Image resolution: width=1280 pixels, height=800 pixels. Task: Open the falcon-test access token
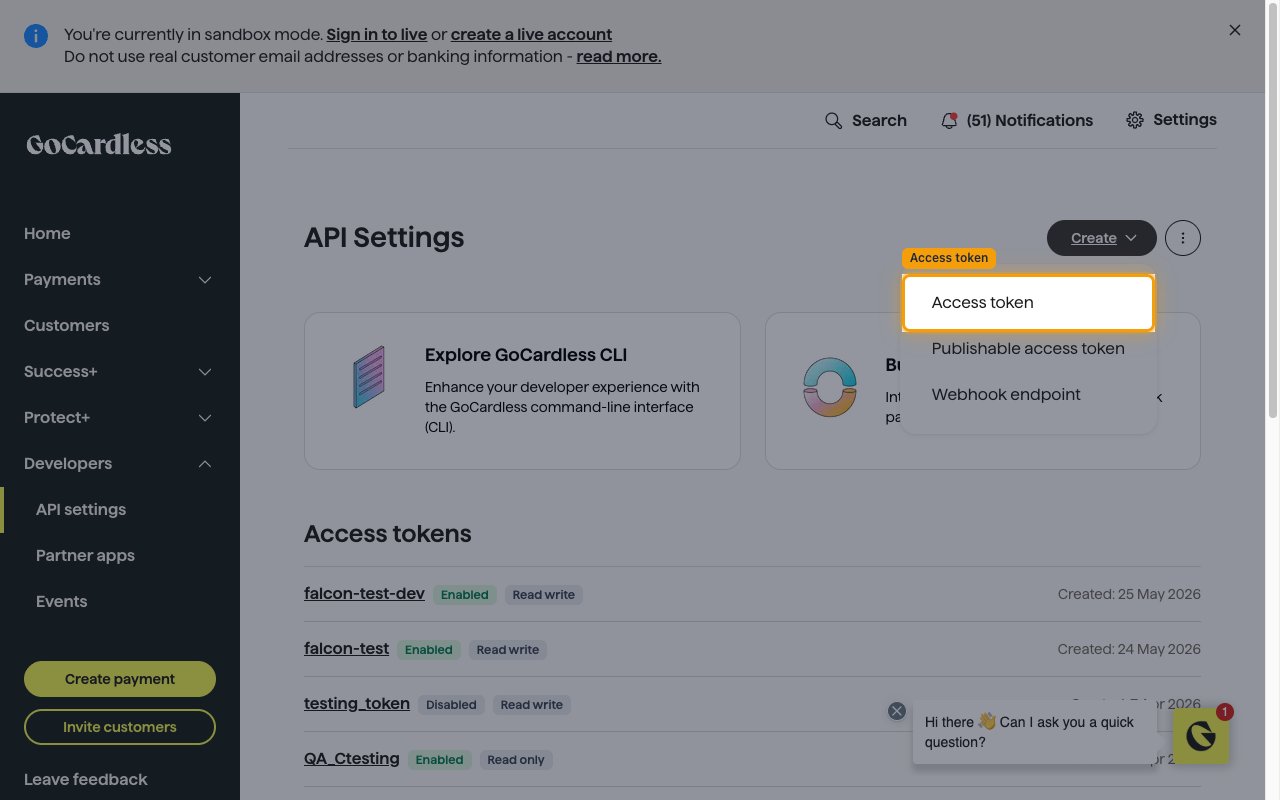[x=346, y=648]
